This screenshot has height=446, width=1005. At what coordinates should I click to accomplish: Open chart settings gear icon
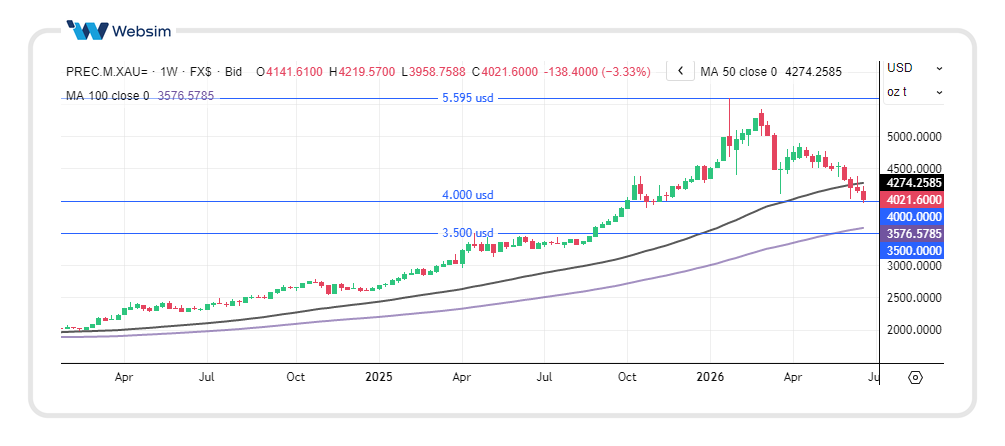[x=915, y=377]
